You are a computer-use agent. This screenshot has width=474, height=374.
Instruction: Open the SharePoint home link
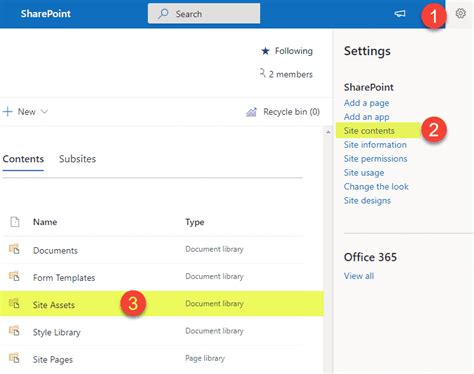pos(46,14)
